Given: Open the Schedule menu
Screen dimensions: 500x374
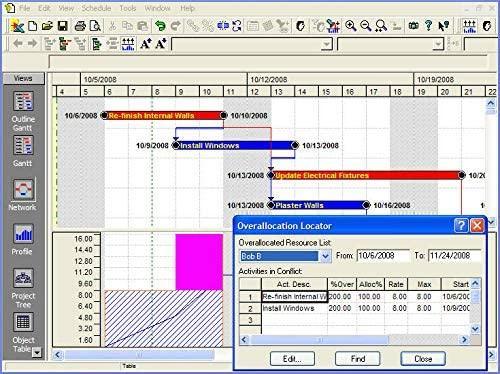Looking at the screenshot, I should [x=96, y=8].
